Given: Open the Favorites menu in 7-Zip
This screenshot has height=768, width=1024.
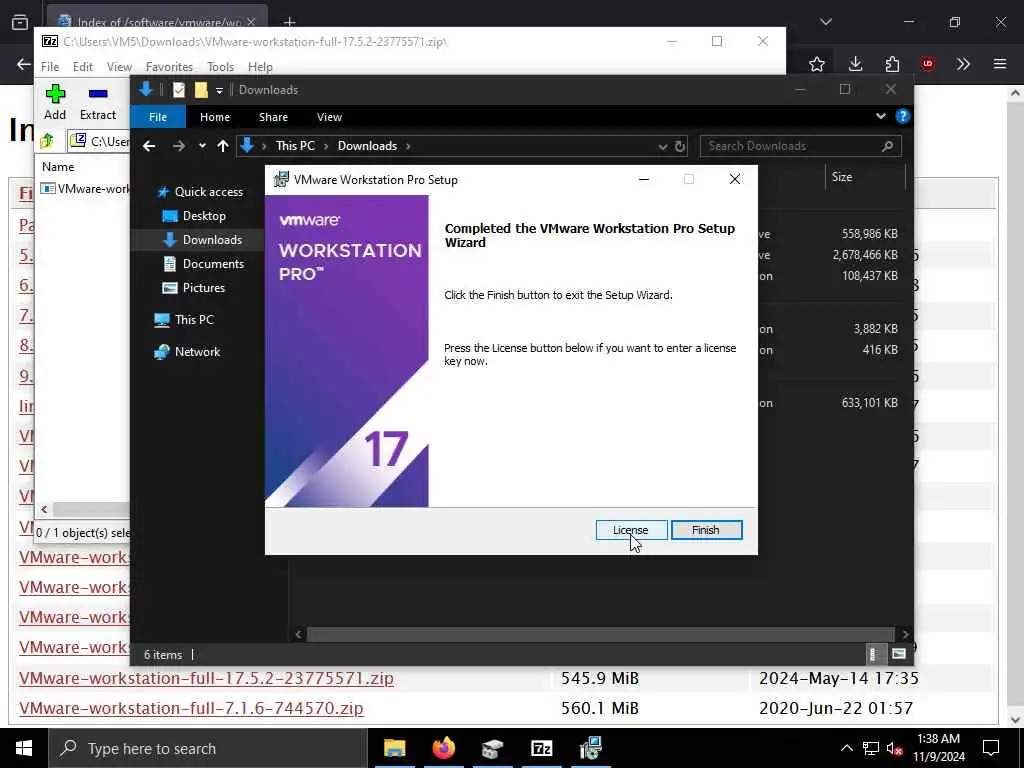Looking at the screenshot, I should (169, 67).
